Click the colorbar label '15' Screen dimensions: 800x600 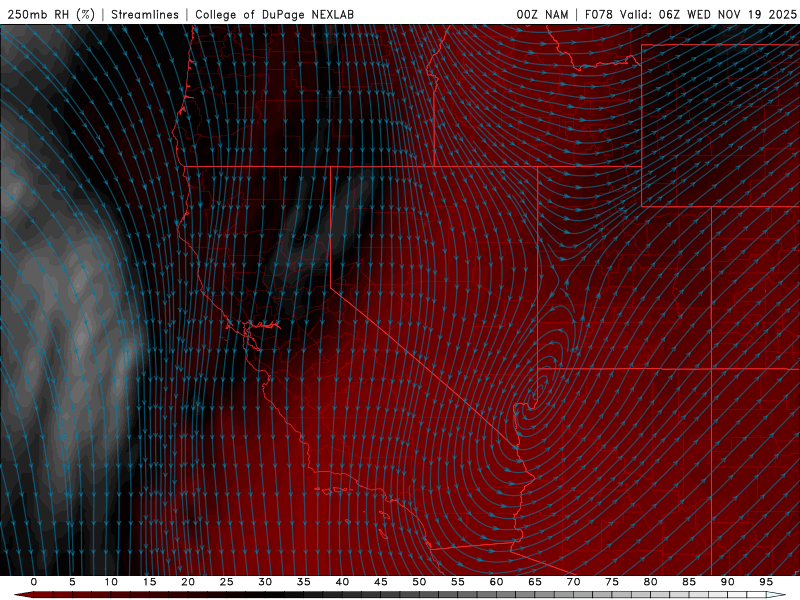click(149, 582)
